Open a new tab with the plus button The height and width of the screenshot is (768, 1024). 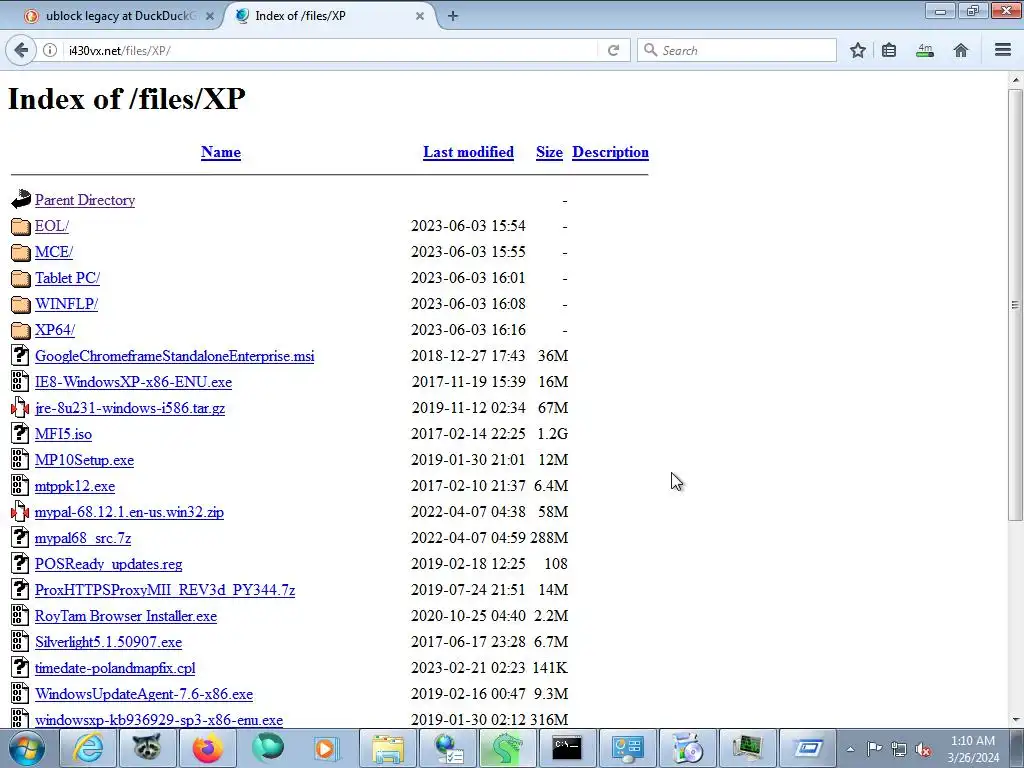pyautogui.click(x=453, y=16)
